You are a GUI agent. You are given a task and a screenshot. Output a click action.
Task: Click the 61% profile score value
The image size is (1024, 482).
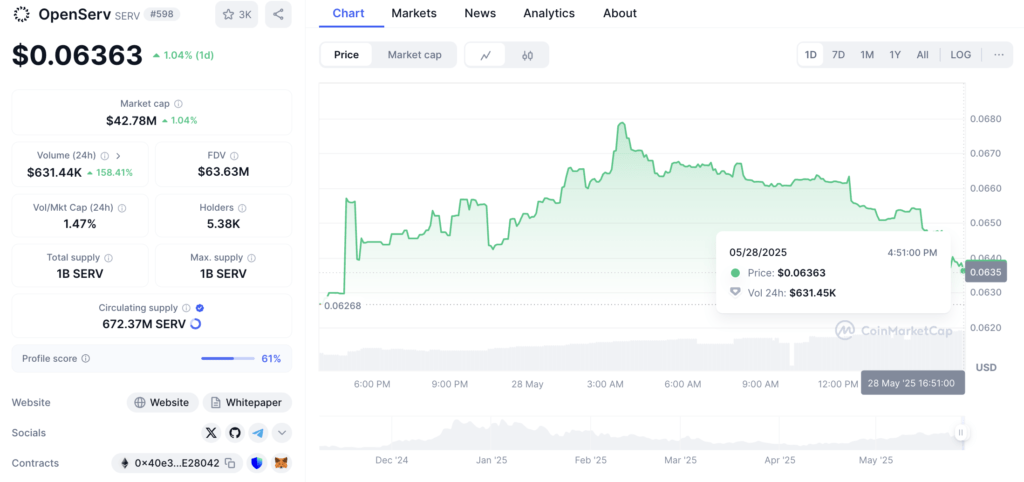(271, 359)
